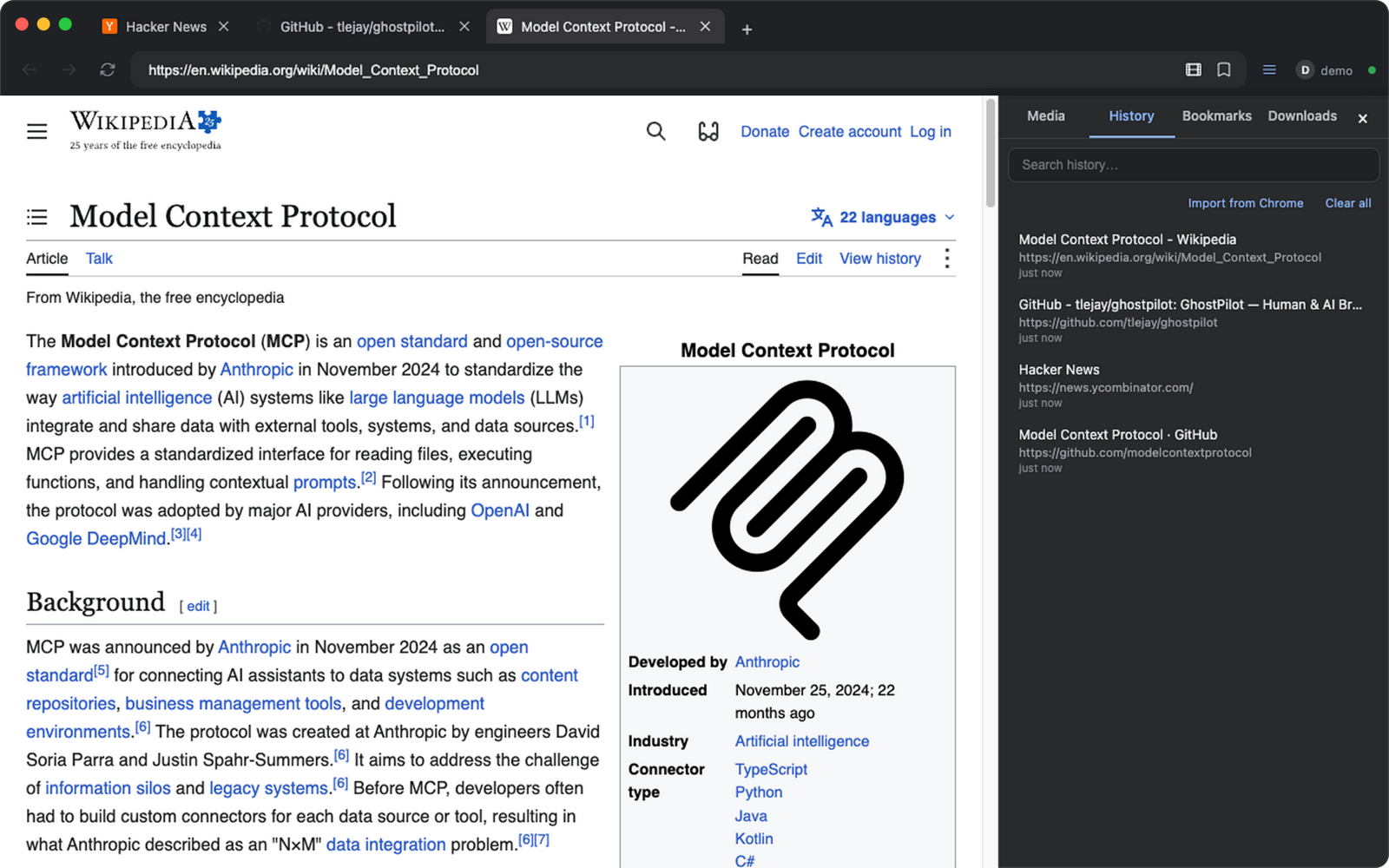
Task: Click citation [1] superscript
Action: (x=587, y=421)
